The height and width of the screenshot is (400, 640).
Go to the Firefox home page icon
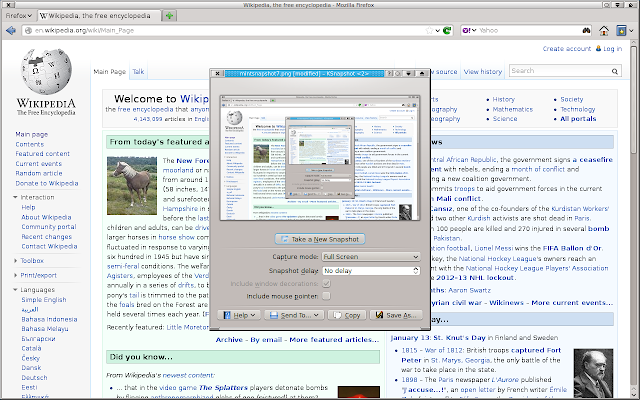coord(604,30)
